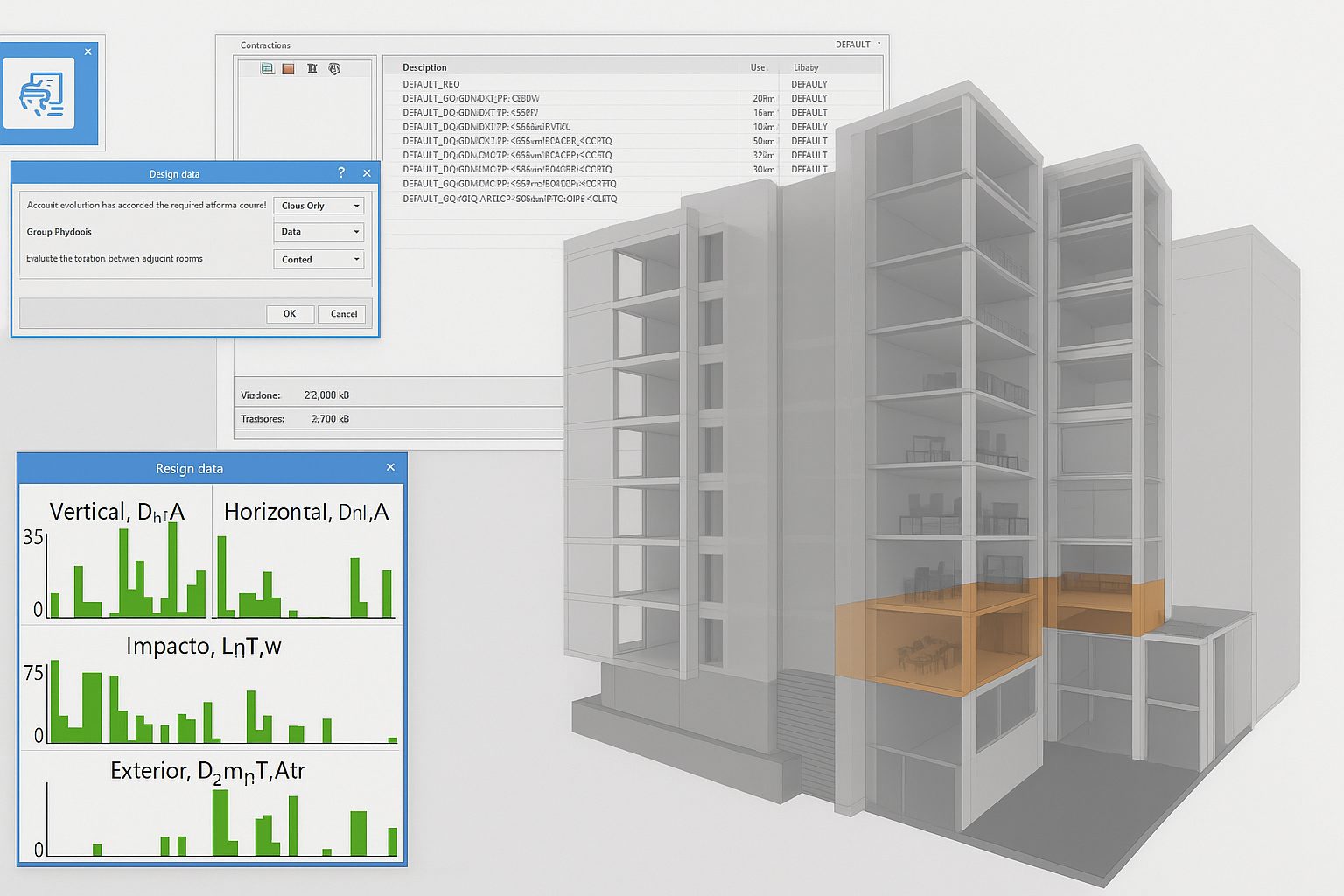Sort by the Libaby column header

[806, 67]
